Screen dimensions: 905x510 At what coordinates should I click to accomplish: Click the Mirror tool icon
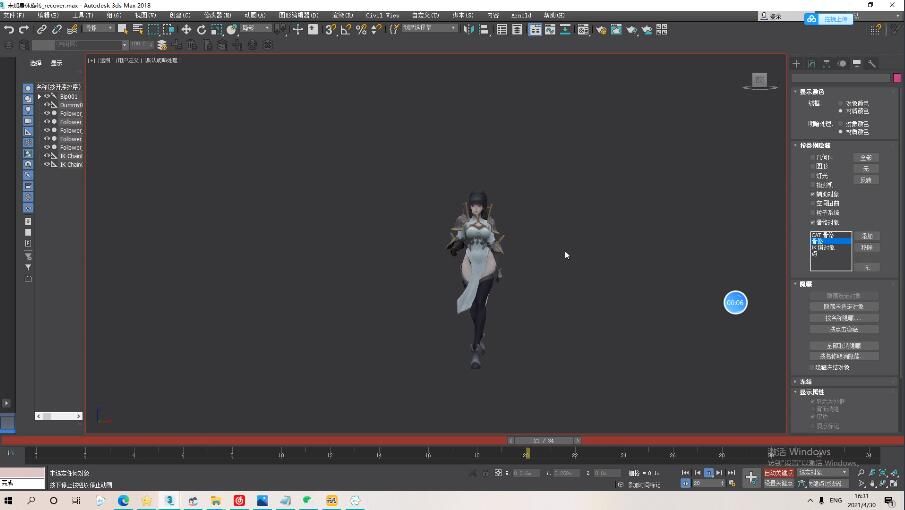(469, 29)
